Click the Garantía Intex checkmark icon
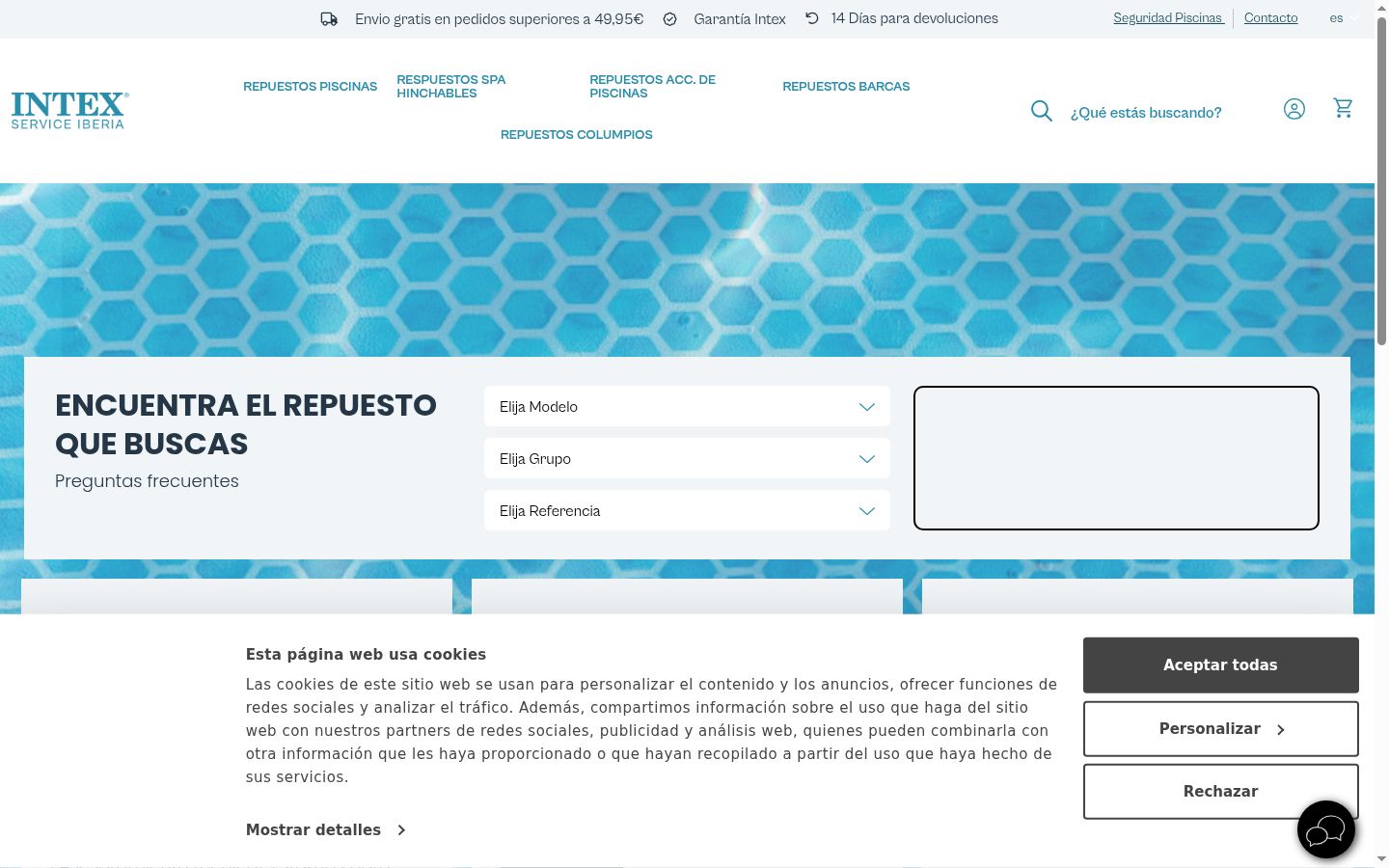The height and width of the screenshot is (868, 1389). click(670, 19)
